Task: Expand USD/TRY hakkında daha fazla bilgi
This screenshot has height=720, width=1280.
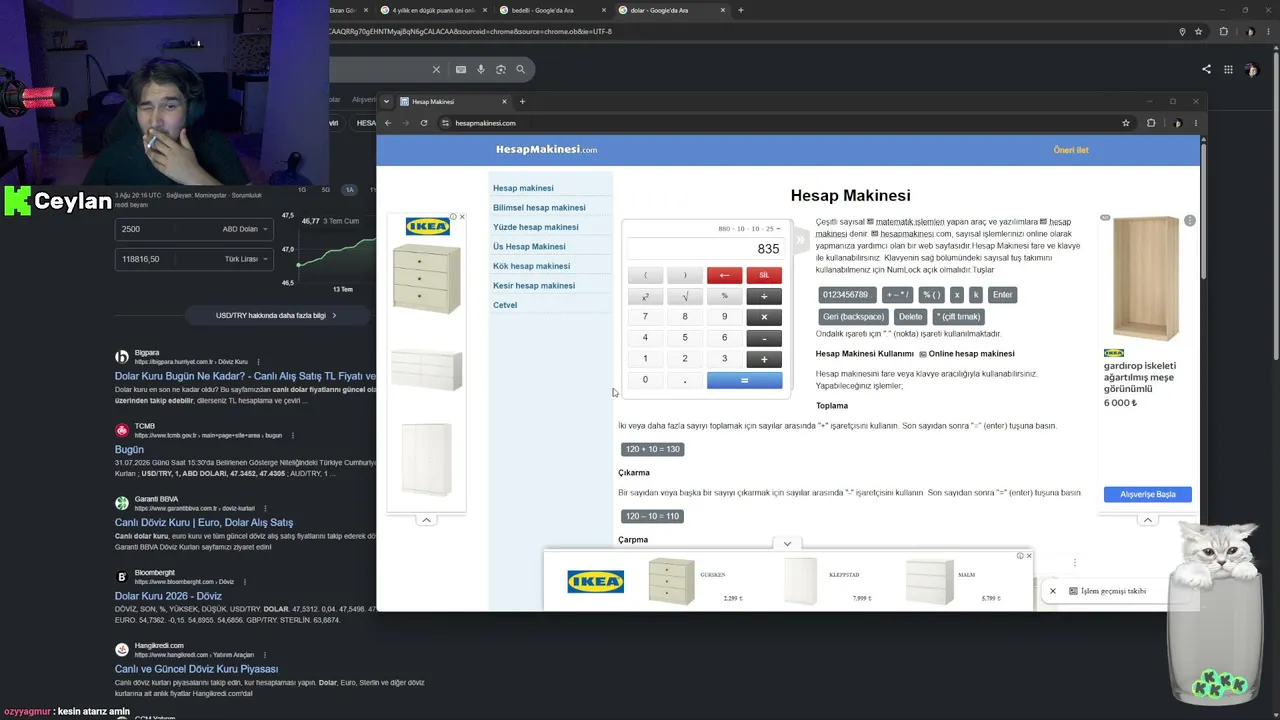Action: [x=276, y=315]
